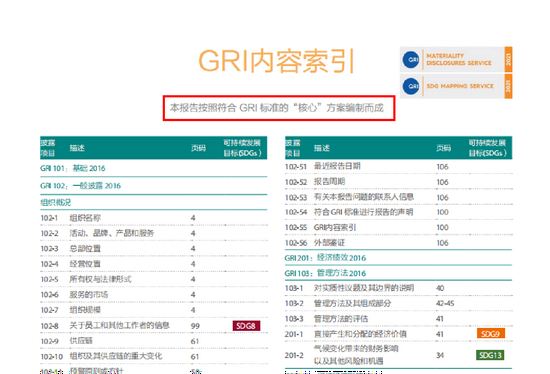Click the '组织概况' subheading
Screen dimensions: 550x374
coord(55,202)
